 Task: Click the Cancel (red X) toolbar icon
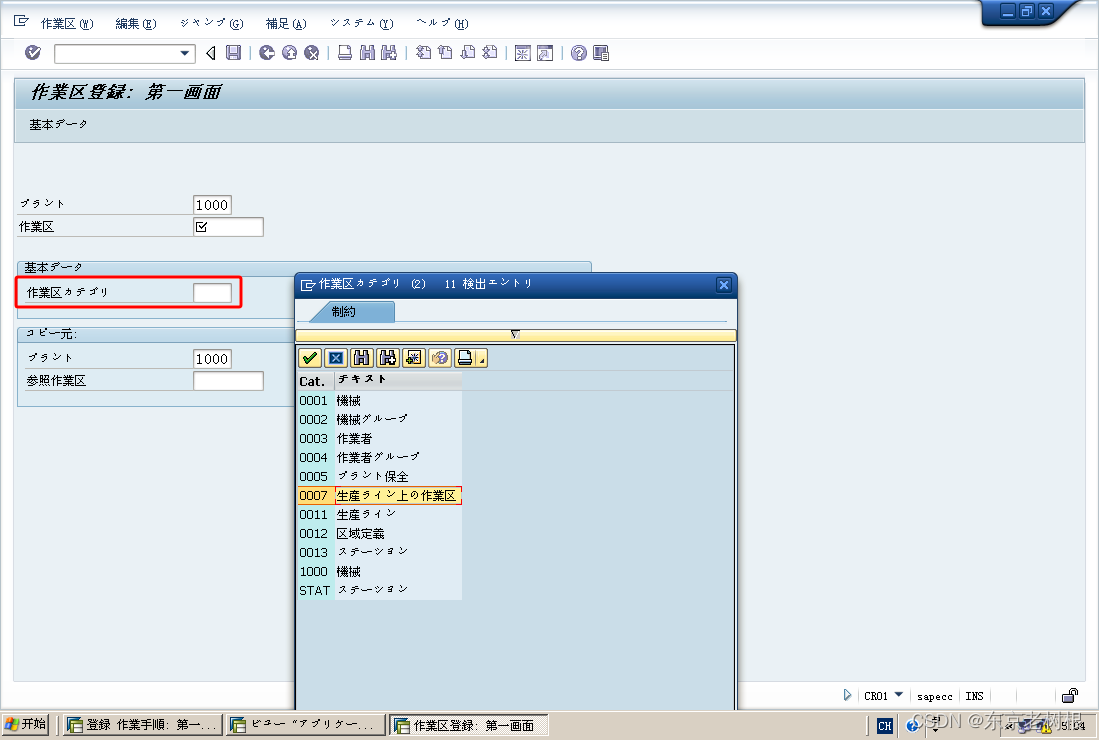pyautogui.click(x=310, y=53)
